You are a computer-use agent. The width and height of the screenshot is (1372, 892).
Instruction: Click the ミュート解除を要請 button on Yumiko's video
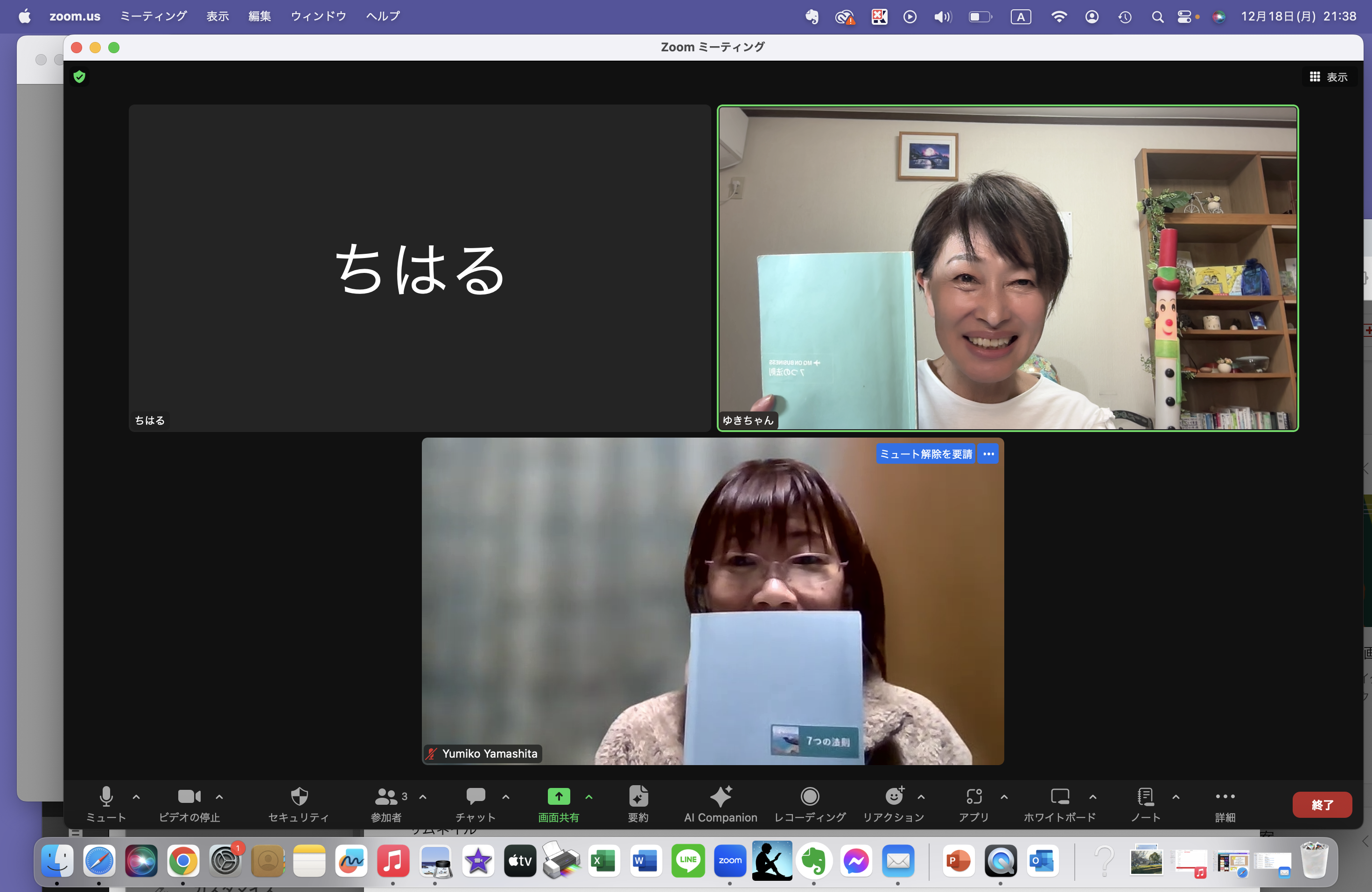[926, 454]
